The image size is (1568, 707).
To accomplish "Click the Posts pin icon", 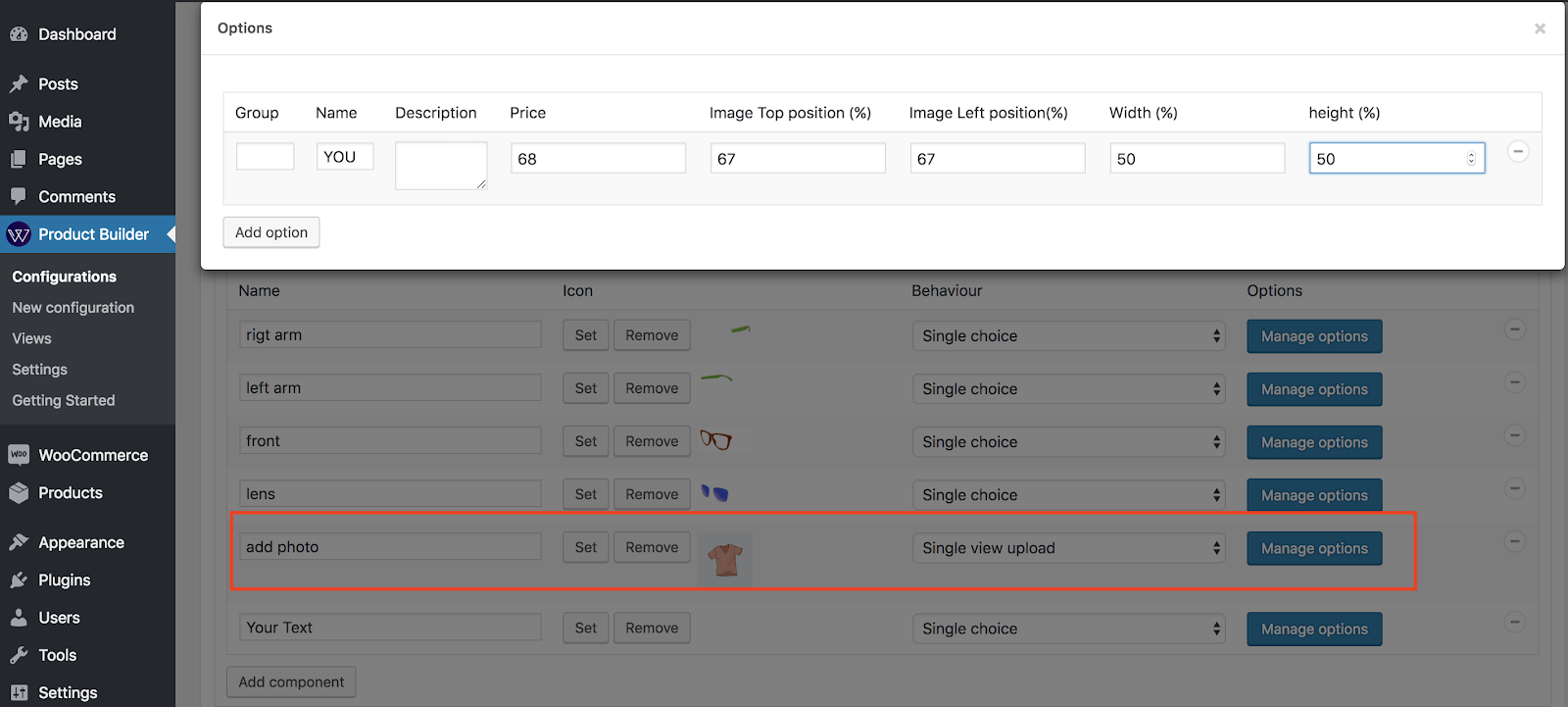I will pyautogui.click(x=19, y=84).
